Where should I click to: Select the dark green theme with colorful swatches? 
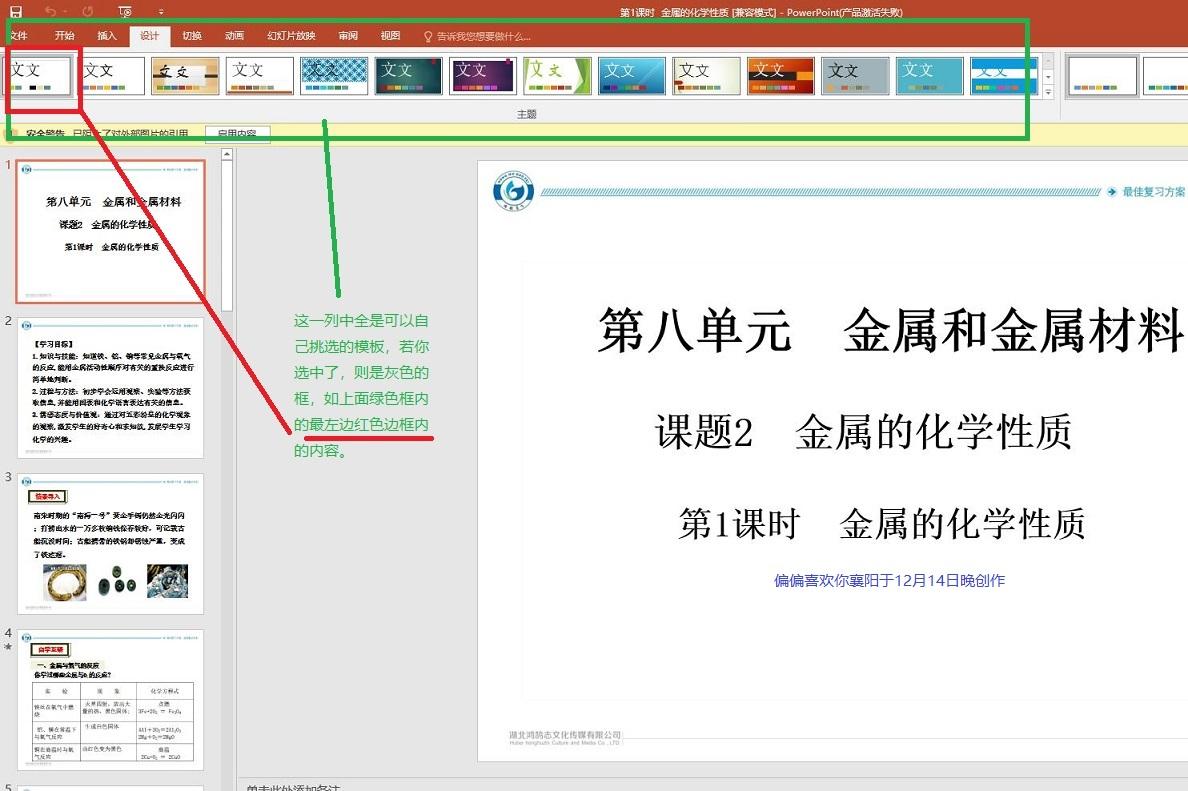pyautogui.click(x=407, y=74)
